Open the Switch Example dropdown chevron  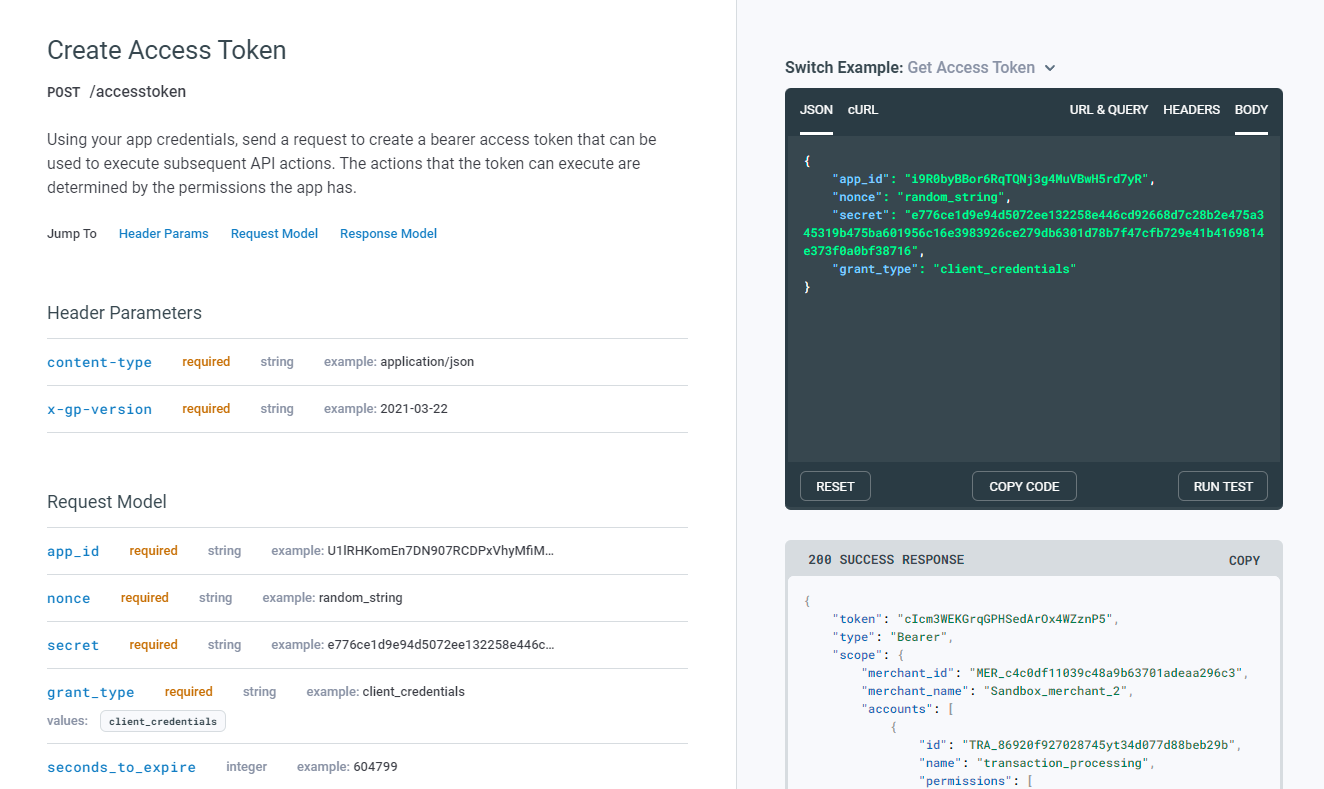(1050, 68)
